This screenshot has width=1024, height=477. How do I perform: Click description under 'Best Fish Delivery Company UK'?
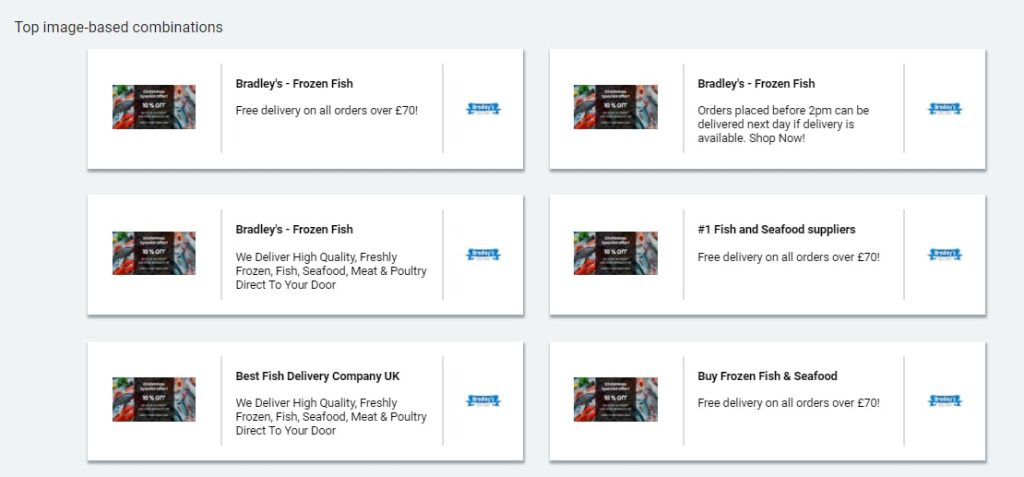331,417
